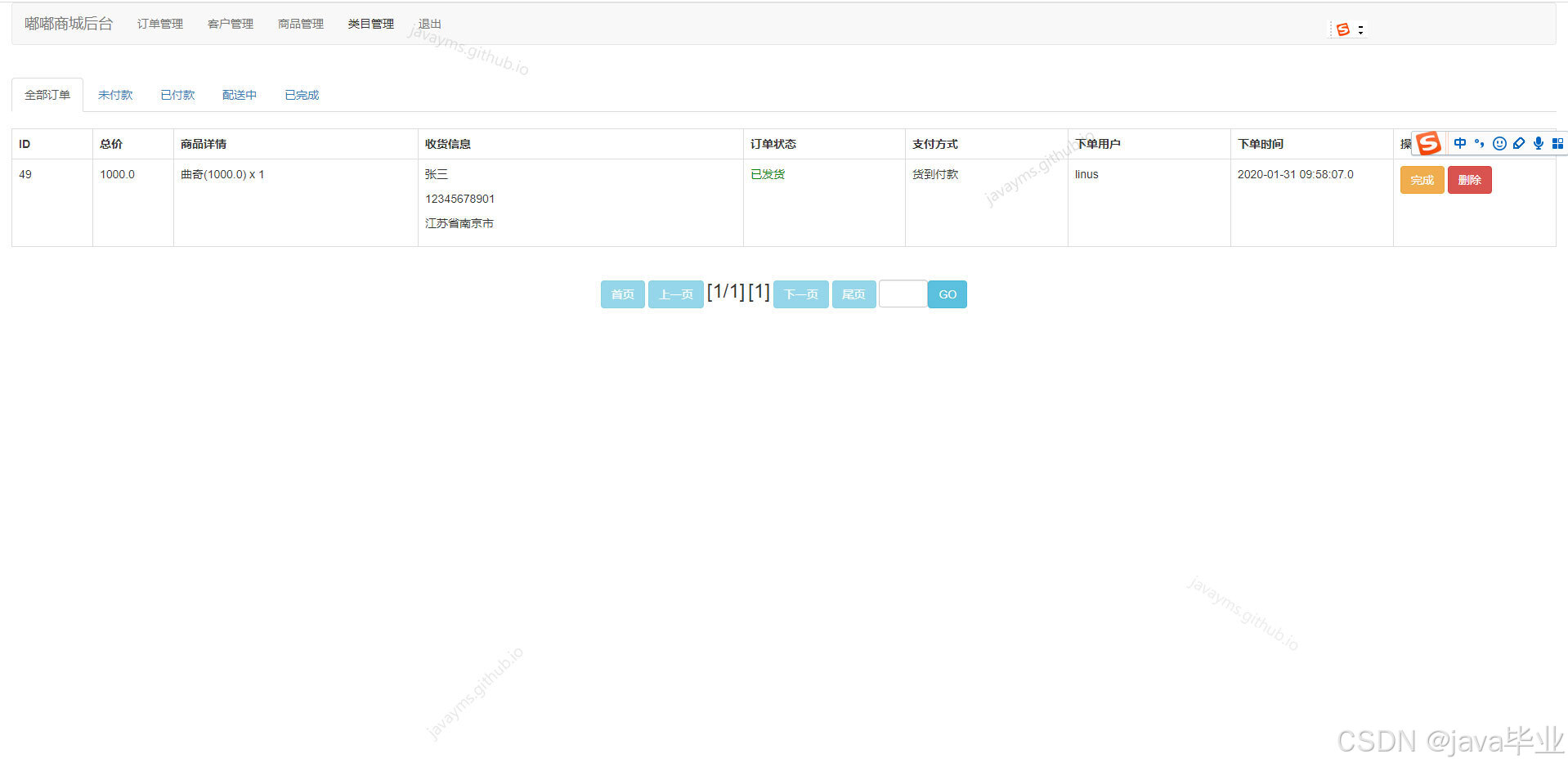Open 类目管理 menu in navbar
1568x767 pixels.
(x=371, y=24)
